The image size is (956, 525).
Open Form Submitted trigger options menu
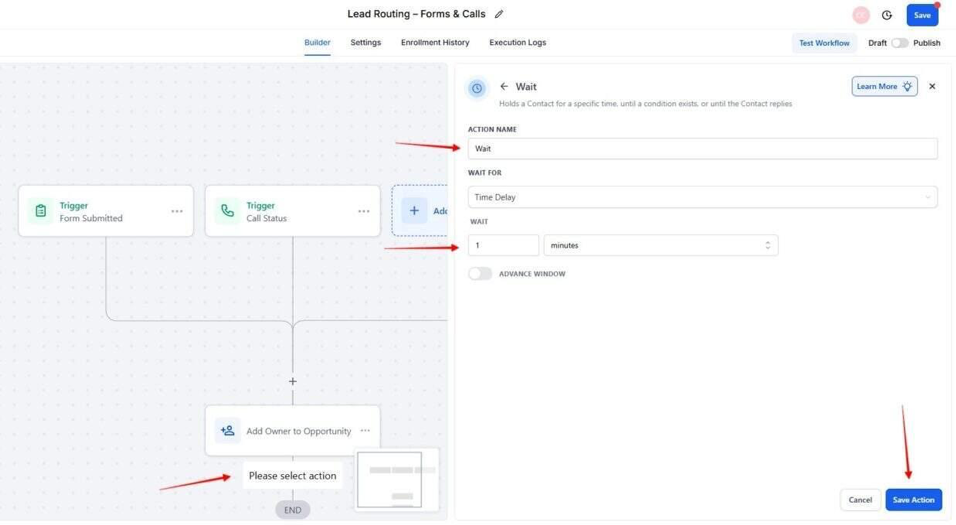click(177, 211)
